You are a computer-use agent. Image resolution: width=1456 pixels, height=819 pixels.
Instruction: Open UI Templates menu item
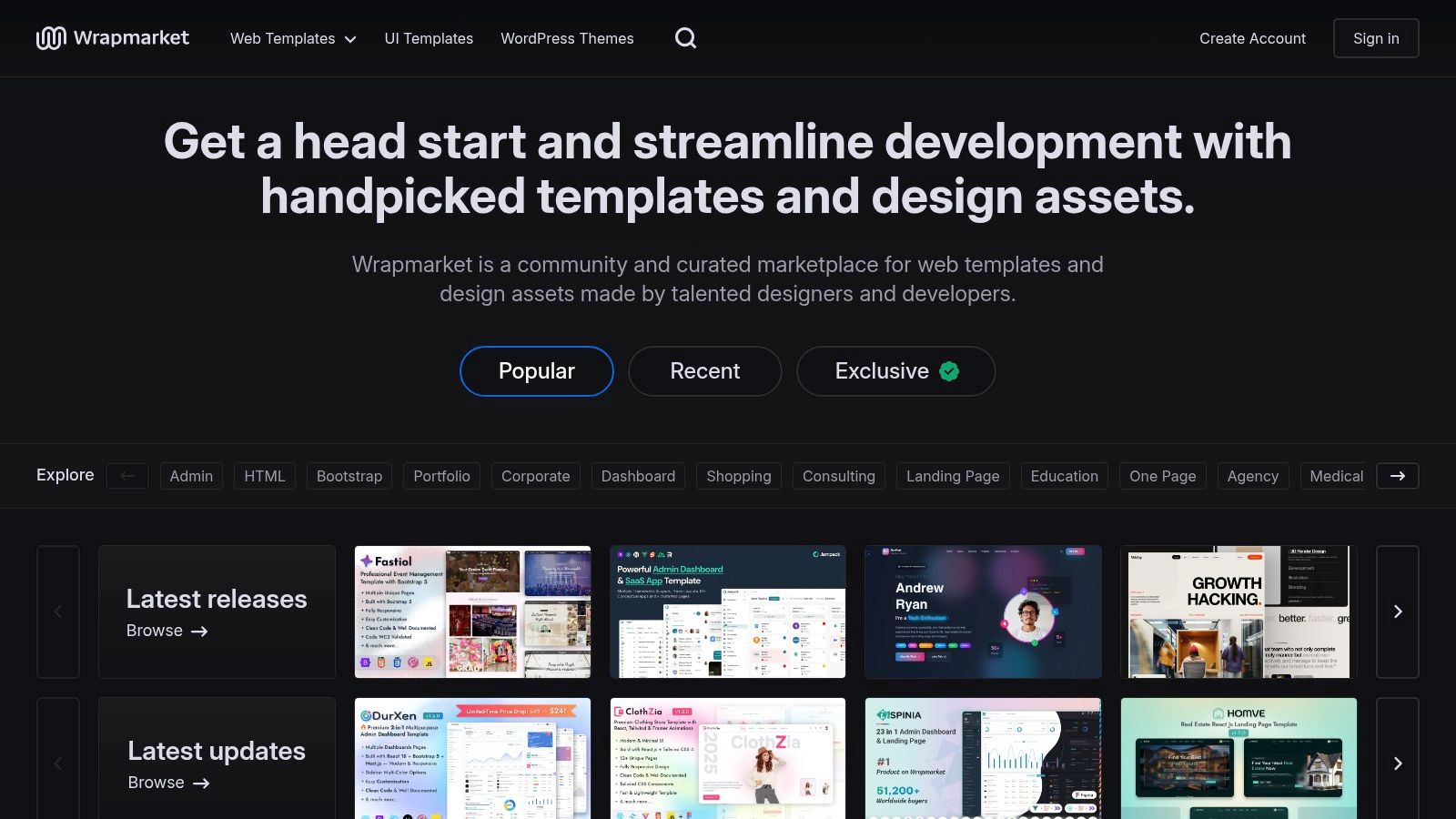coord(429,38)
